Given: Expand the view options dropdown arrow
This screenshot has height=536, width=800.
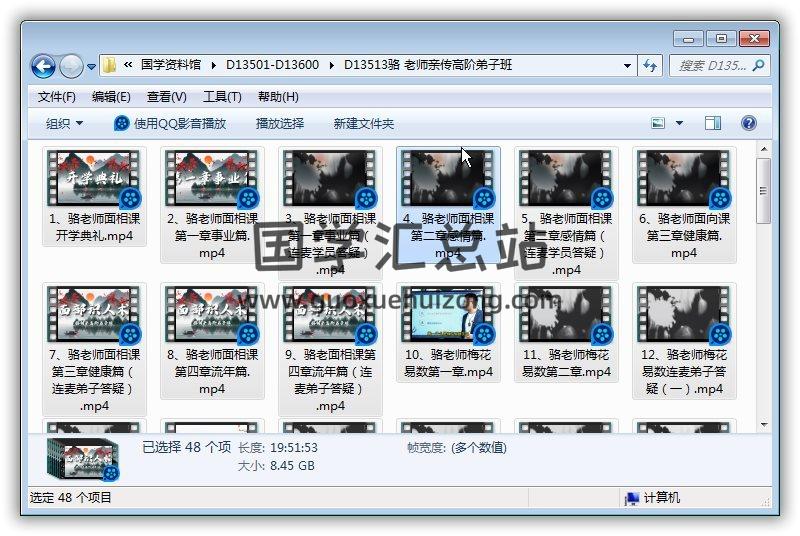Looking at the screenshot, I should click(x=680, y=123).
